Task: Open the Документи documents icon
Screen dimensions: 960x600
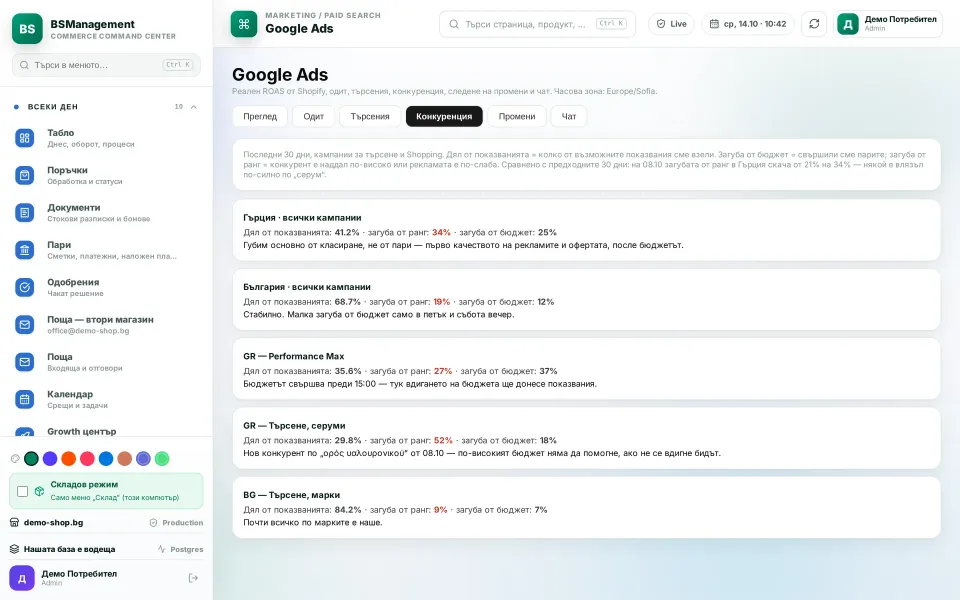Action: pyautogui.click(x=24, y=213)
